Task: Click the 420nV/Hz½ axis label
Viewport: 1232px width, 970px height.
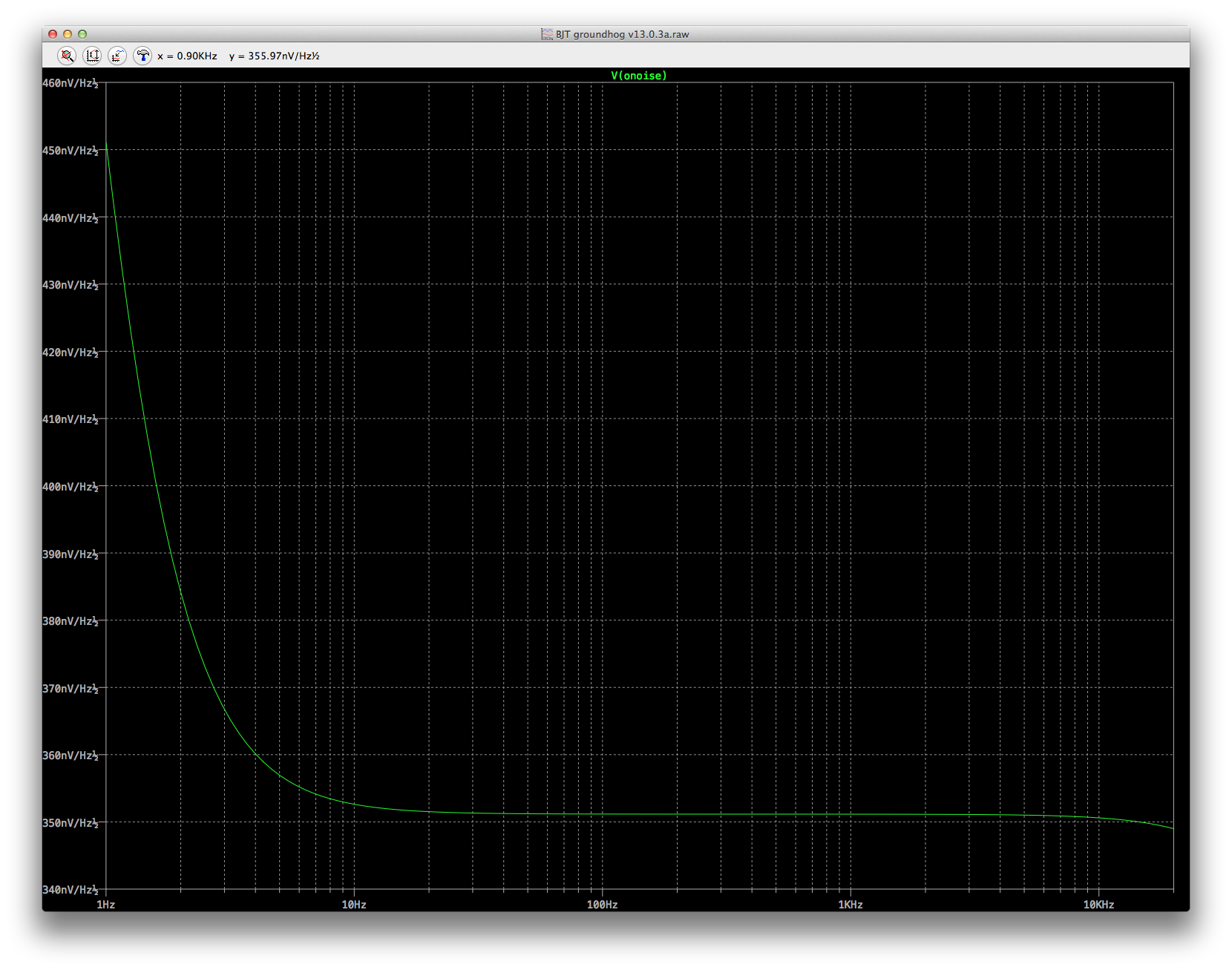Action: [x=71, y=353]
